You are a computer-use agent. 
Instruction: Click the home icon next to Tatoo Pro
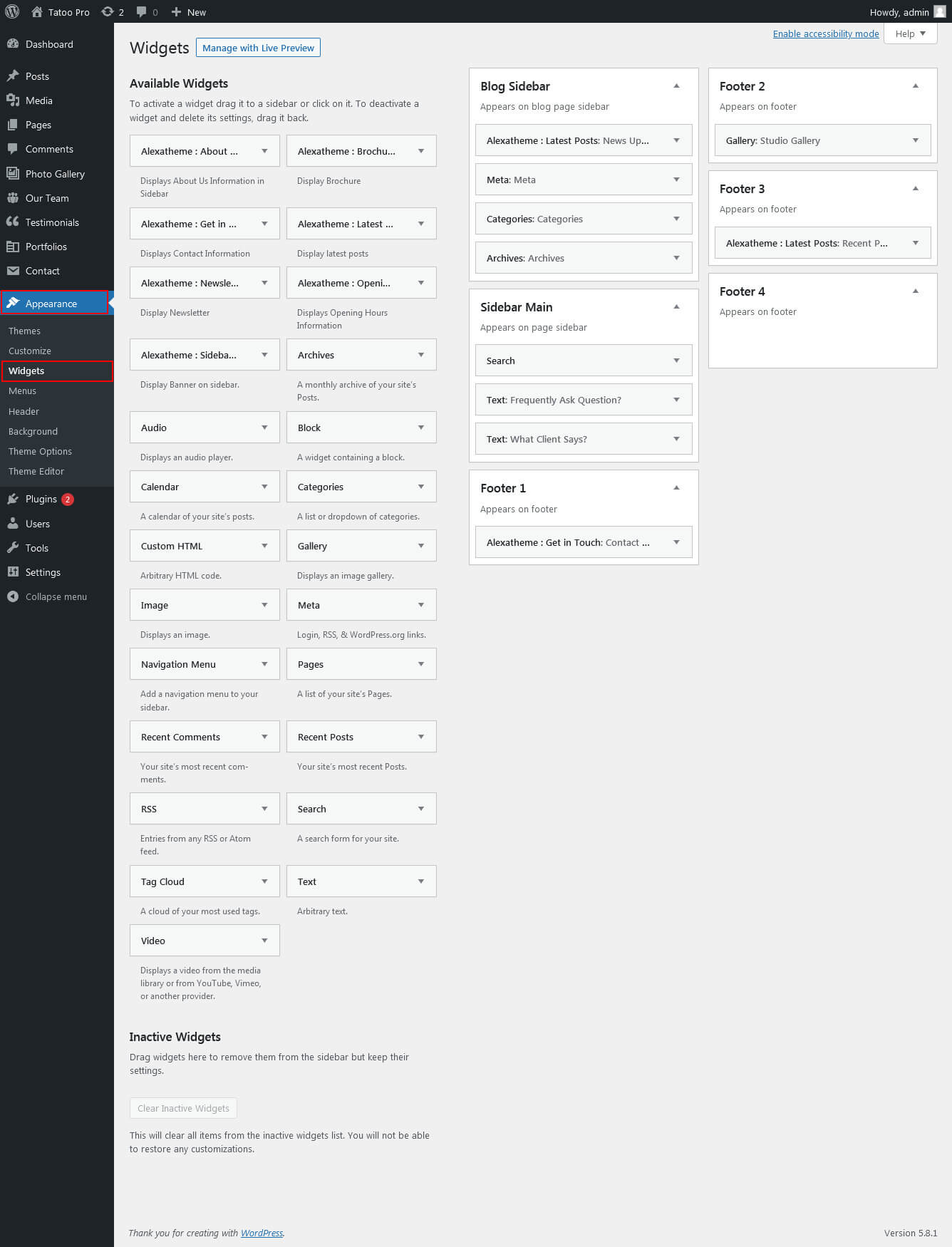37,11
